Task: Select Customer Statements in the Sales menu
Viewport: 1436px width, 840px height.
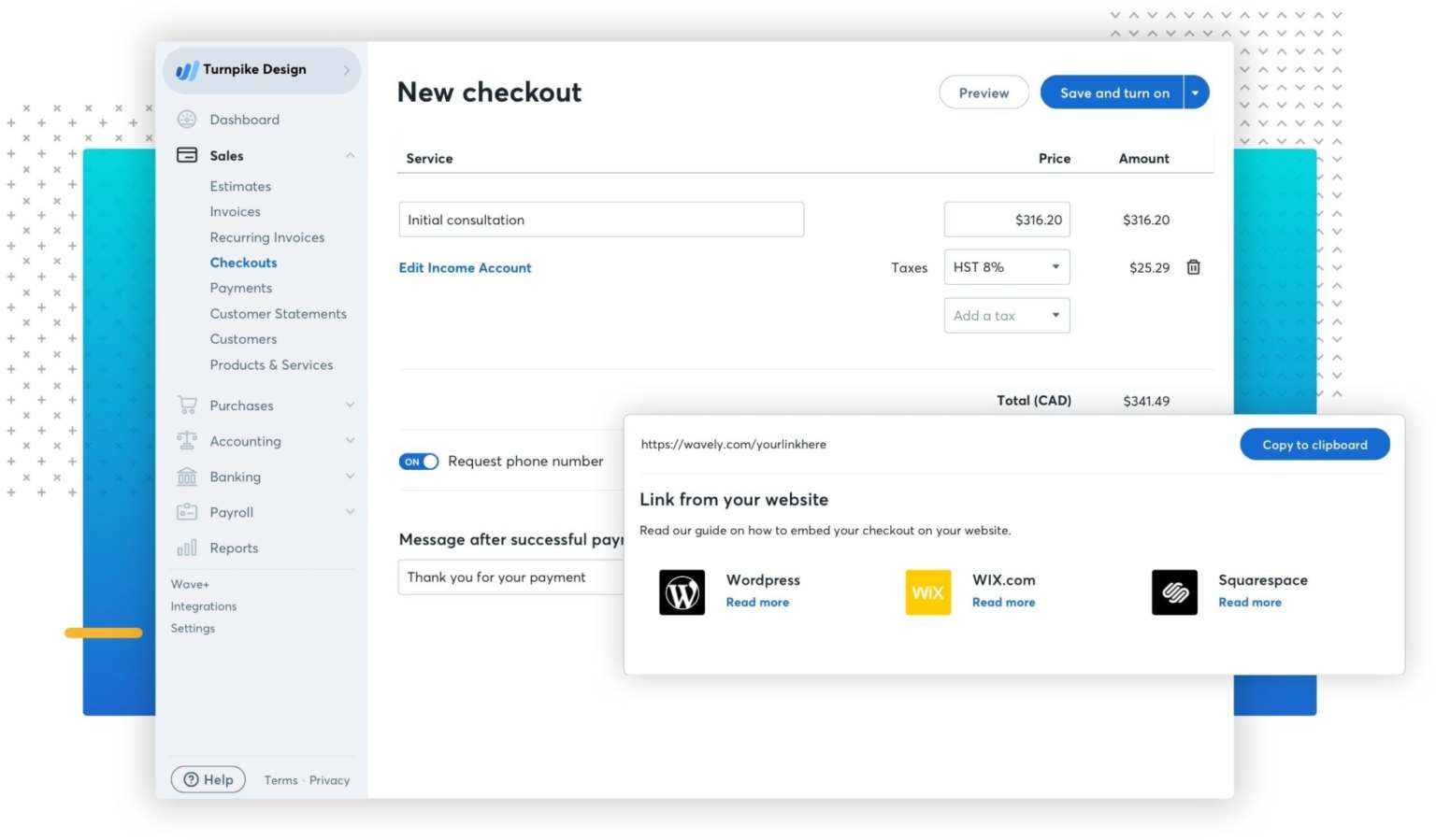Action: (278, 313)
